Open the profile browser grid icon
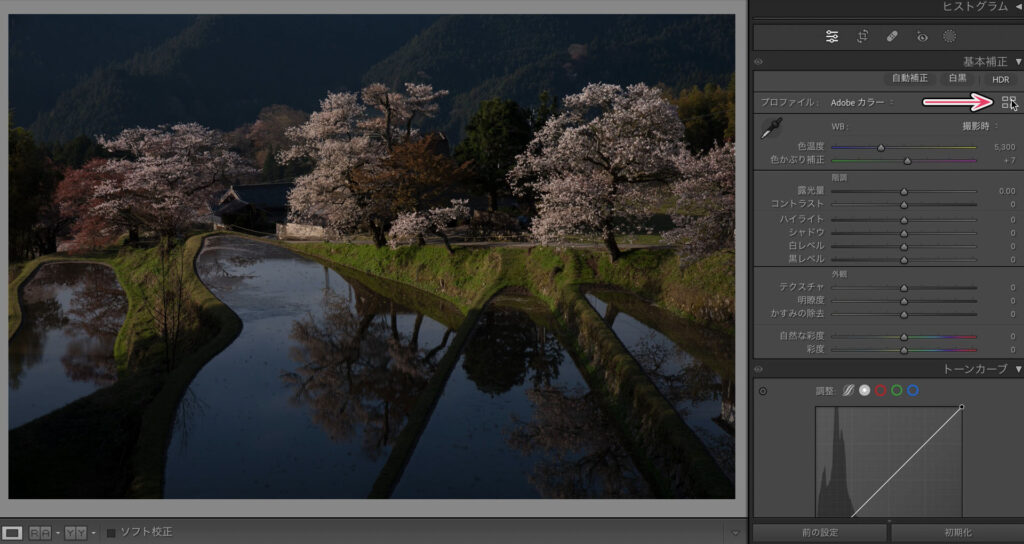1024x544 pixels. coord(1008,102)
